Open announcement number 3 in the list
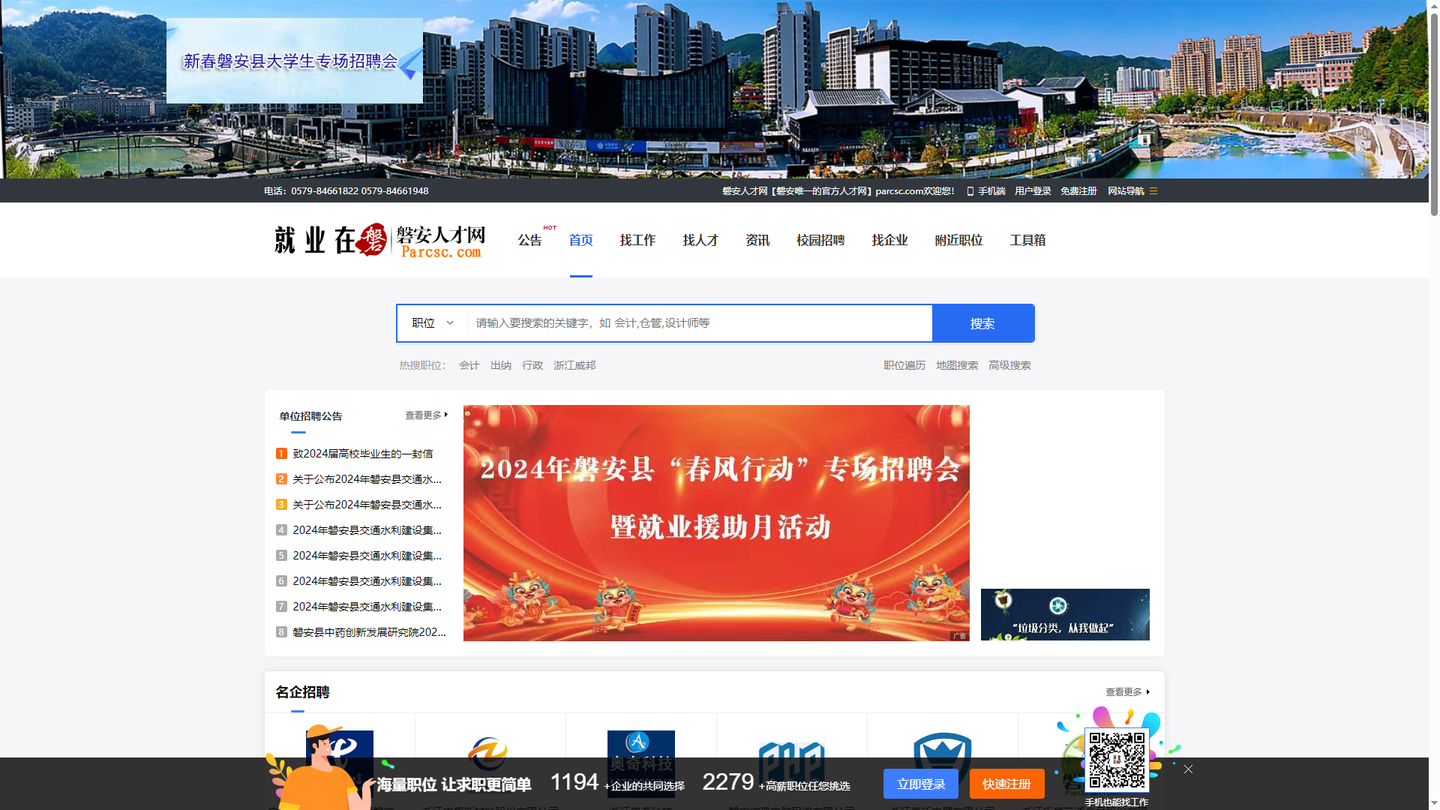Image resolution: width=1440 pixels, height=810 pixels. [367, 505]
